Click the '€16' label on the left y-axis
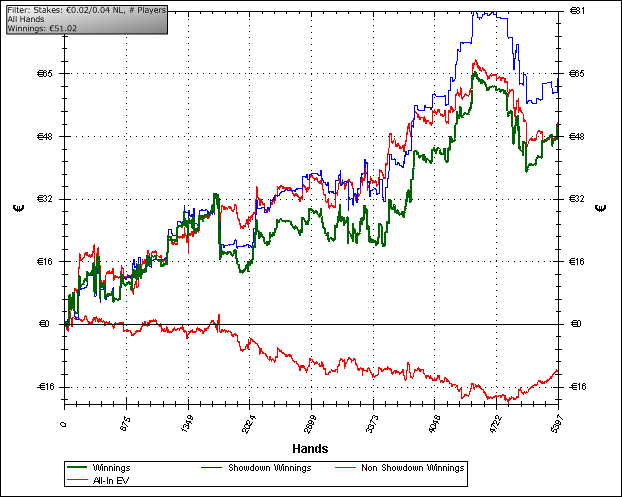622x497 pixels. [x=44, y=261]
